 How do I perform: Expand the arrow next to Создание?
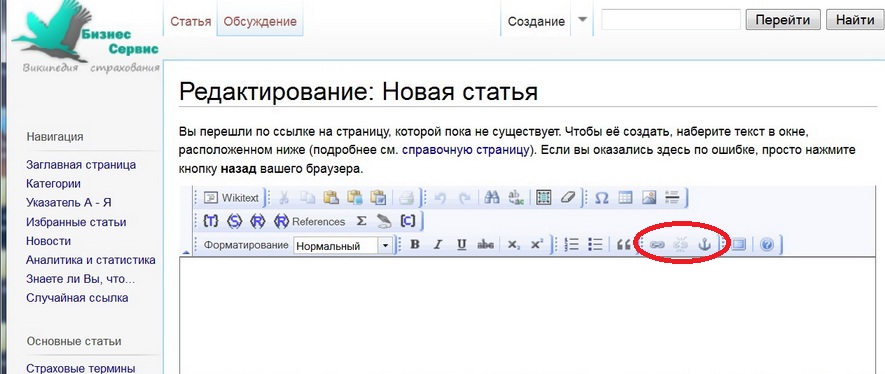point(583,19)
